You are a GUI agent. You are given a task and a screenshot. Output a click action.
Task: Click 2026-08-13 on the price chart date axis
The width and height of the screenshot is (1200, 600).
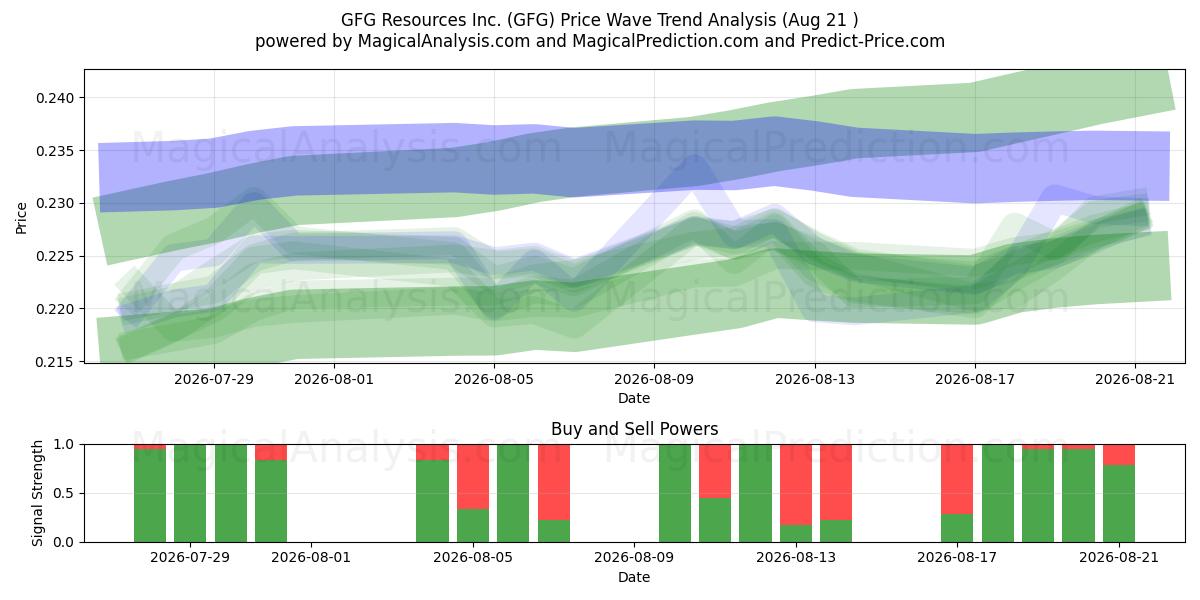click(x=815, y=379)
